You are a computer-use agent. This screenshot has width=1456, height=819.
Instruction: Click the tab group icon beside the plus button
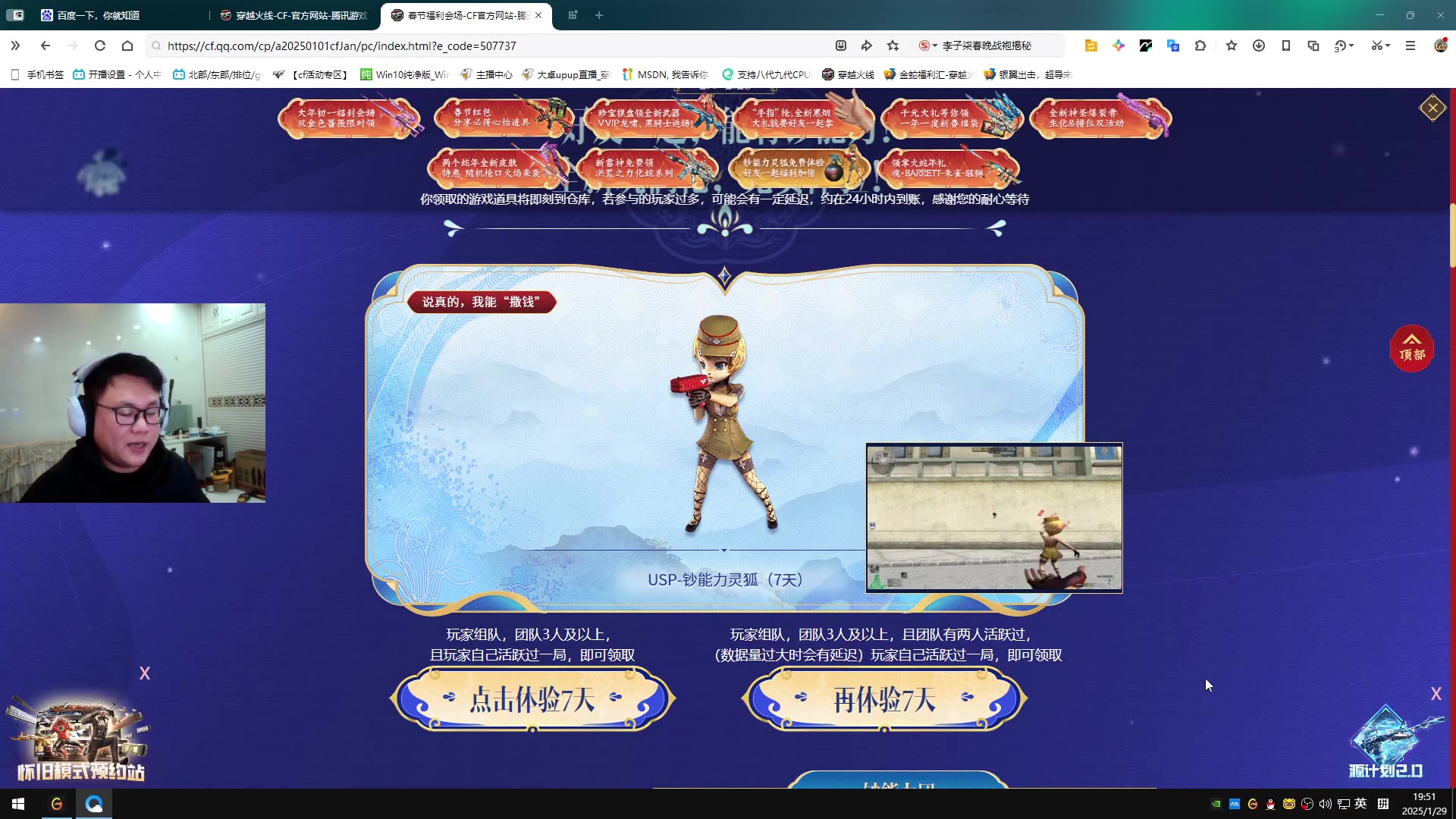pos(573,15)
